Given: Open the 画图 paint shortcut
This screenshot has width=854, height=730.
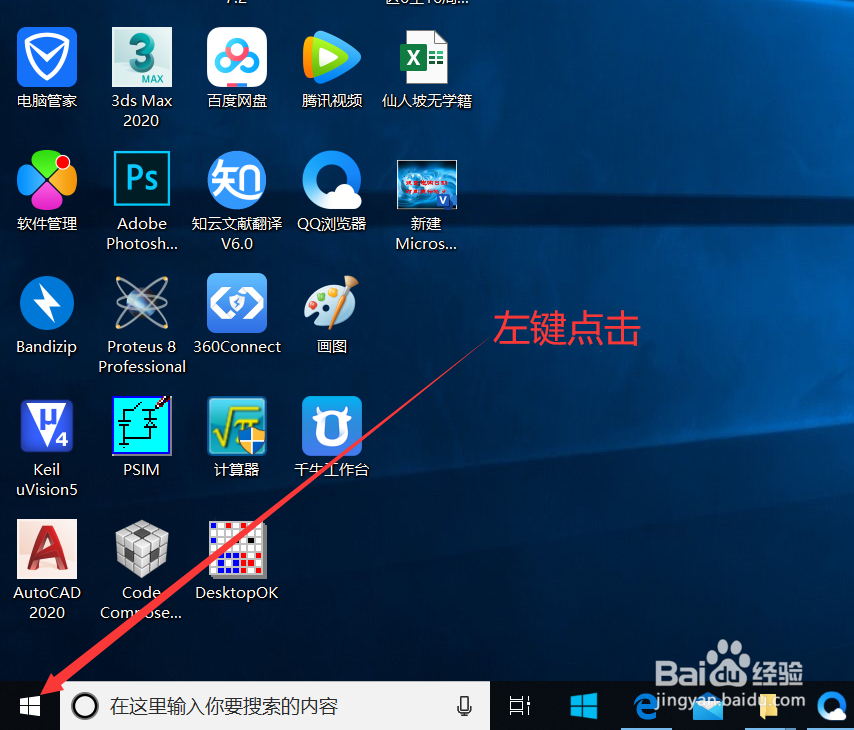Looking at the screenshot, I should 332,302.
